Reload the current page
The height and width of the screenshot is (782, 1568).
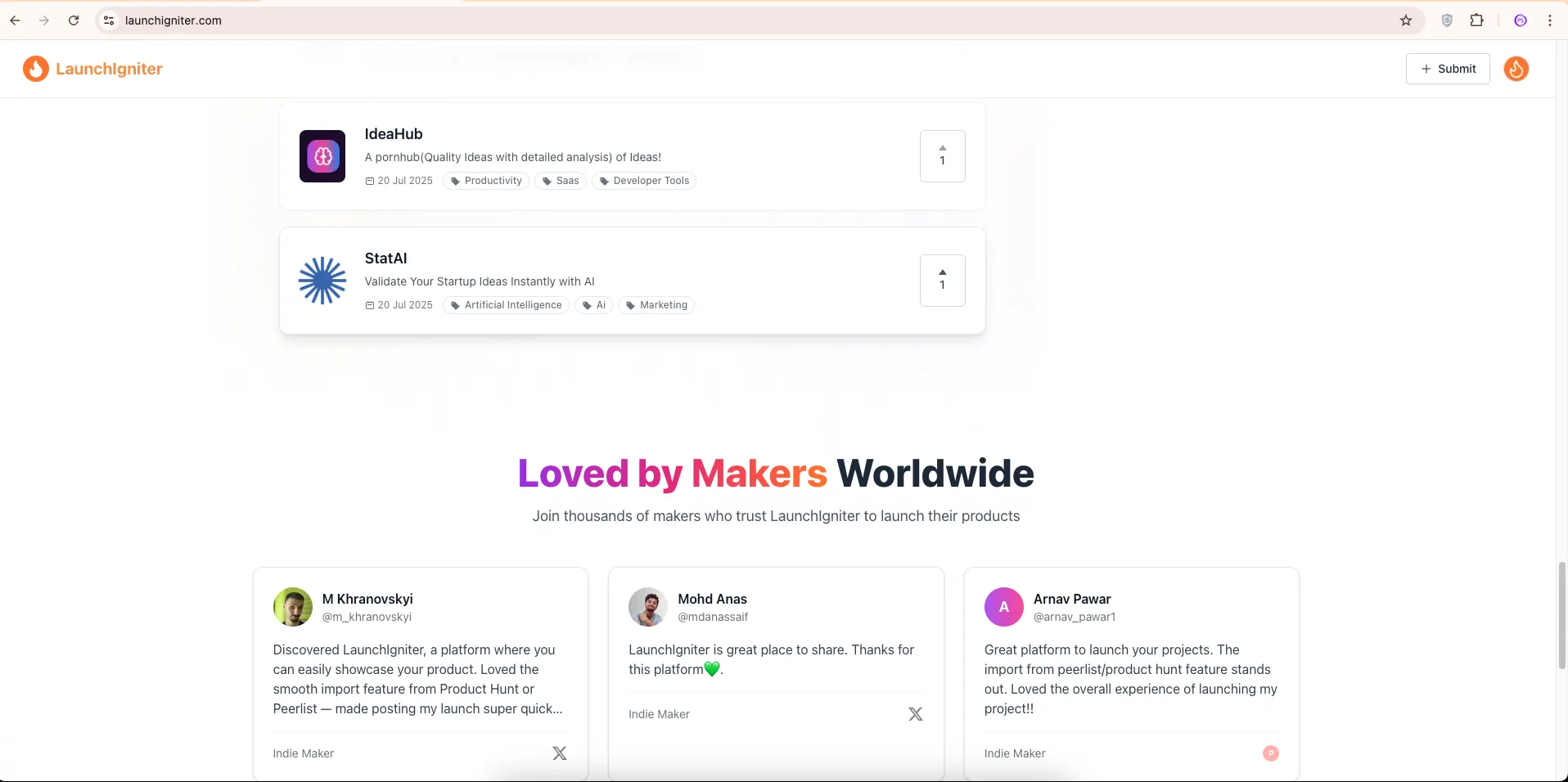(74, 20)
